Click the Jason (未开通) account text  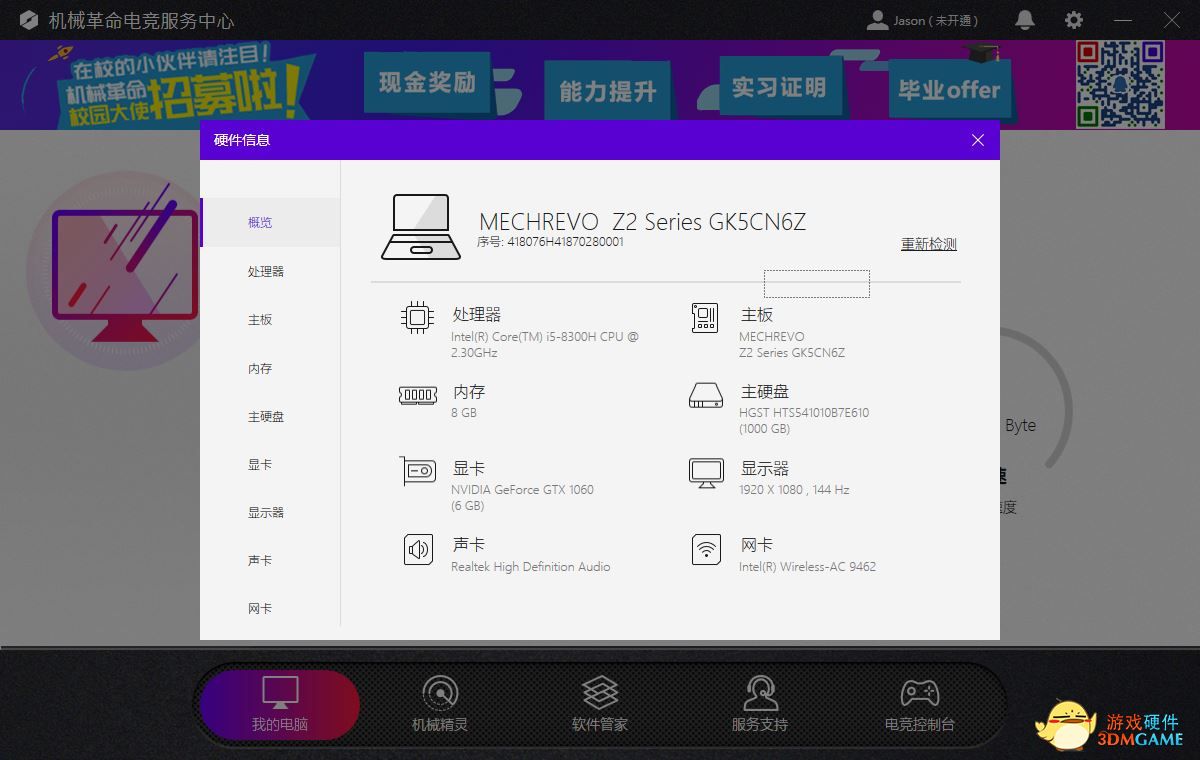936,21
